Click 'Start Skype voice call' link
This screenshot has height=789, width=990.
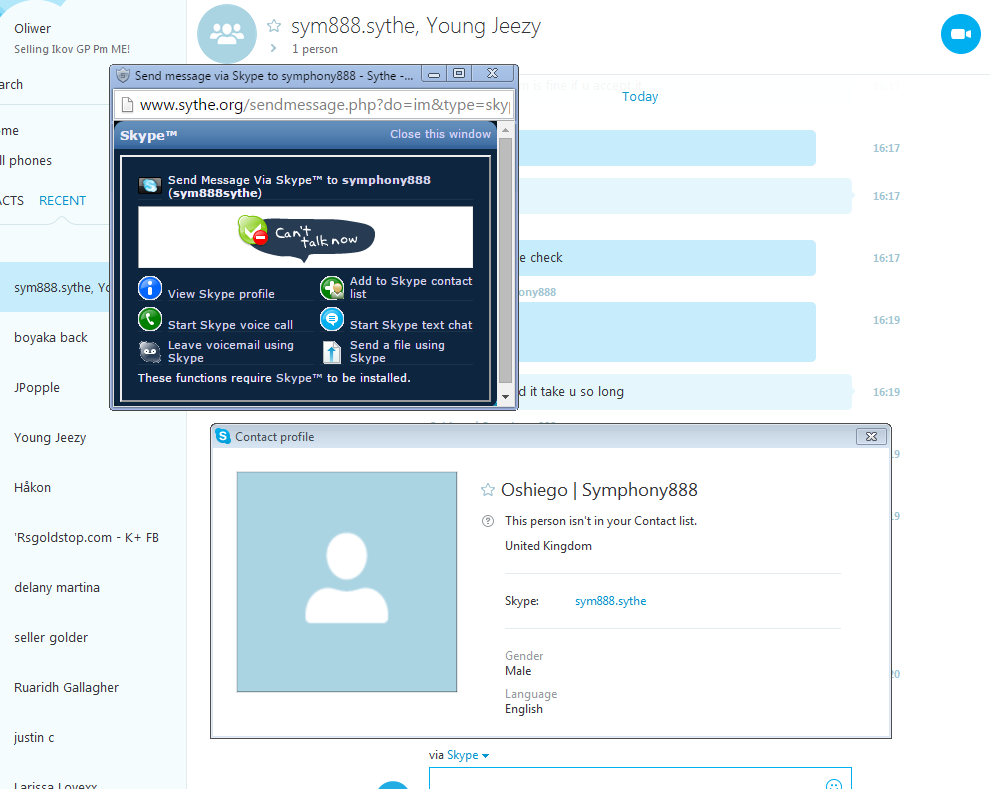click(x=230, y=324)
